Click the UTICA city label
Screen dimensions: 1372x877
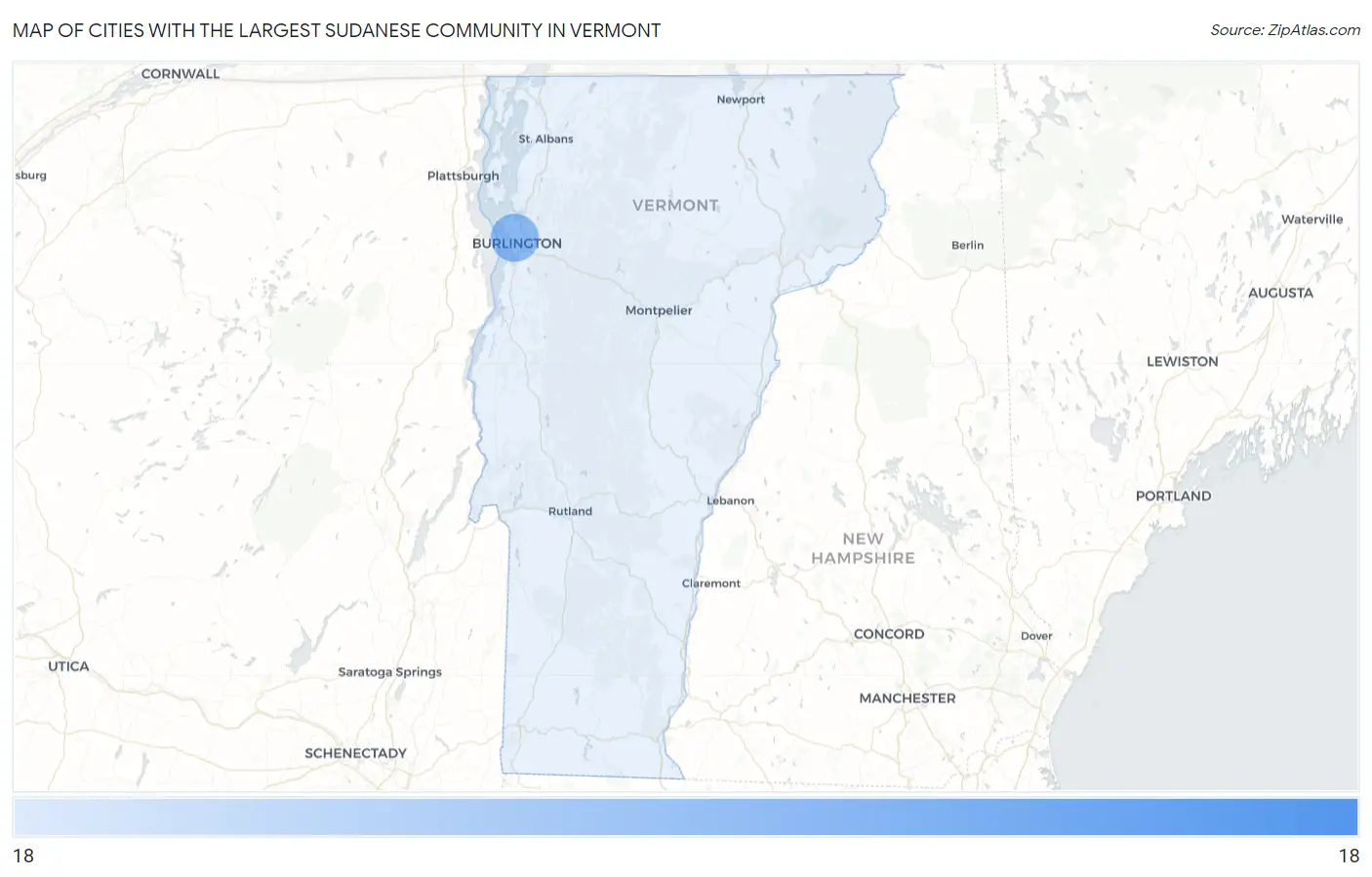pos(68,666)
